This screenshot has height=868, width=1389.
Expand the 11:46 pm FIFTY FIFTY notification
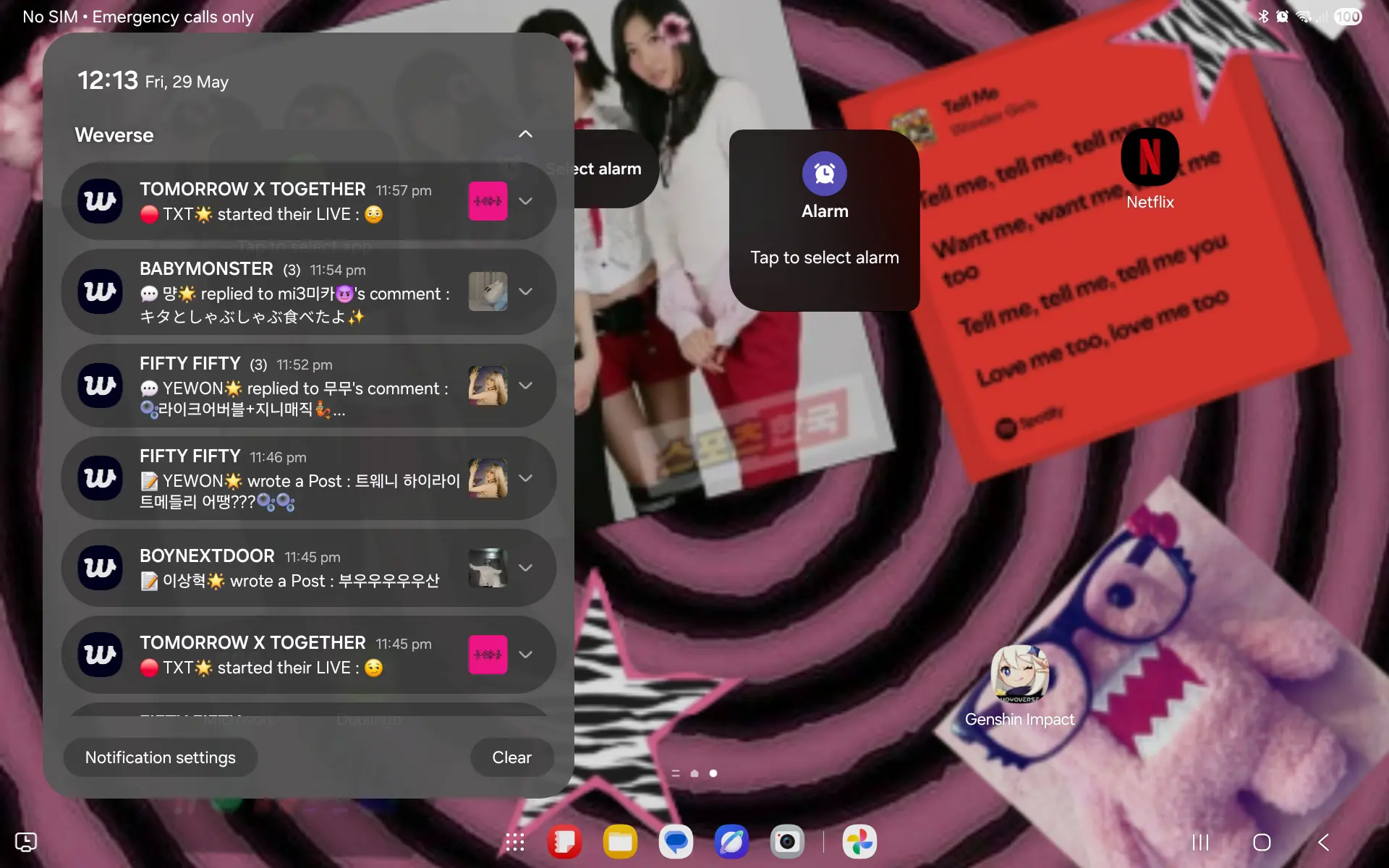point(526,478)
